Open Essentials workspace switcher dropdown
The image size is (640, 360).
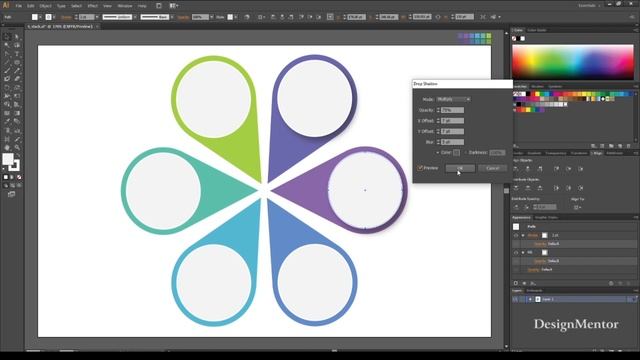pyautogui.click(x=589, y=6)
